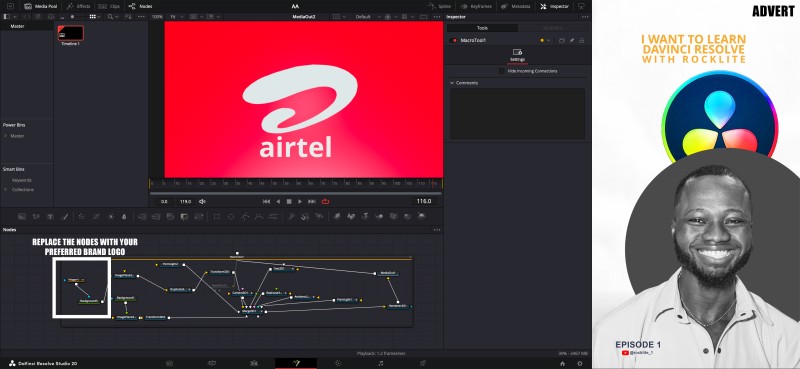The width and height of the screenshot is (800, 369).
Task: Switch to the Fairlight music note page
Action: point(381,363)
